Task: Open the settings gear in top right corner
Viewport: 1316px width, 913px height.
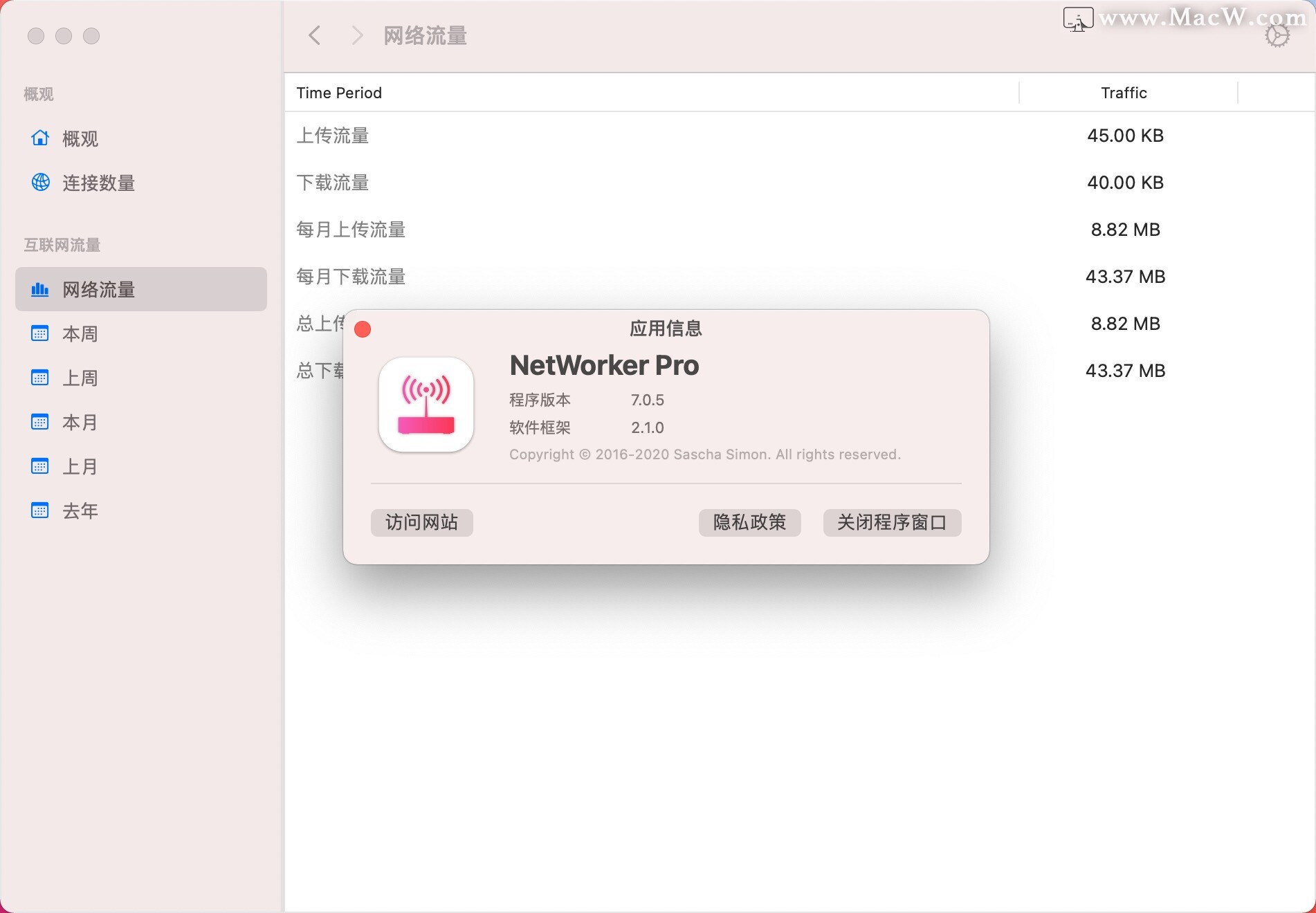Action: (1277, 35)
